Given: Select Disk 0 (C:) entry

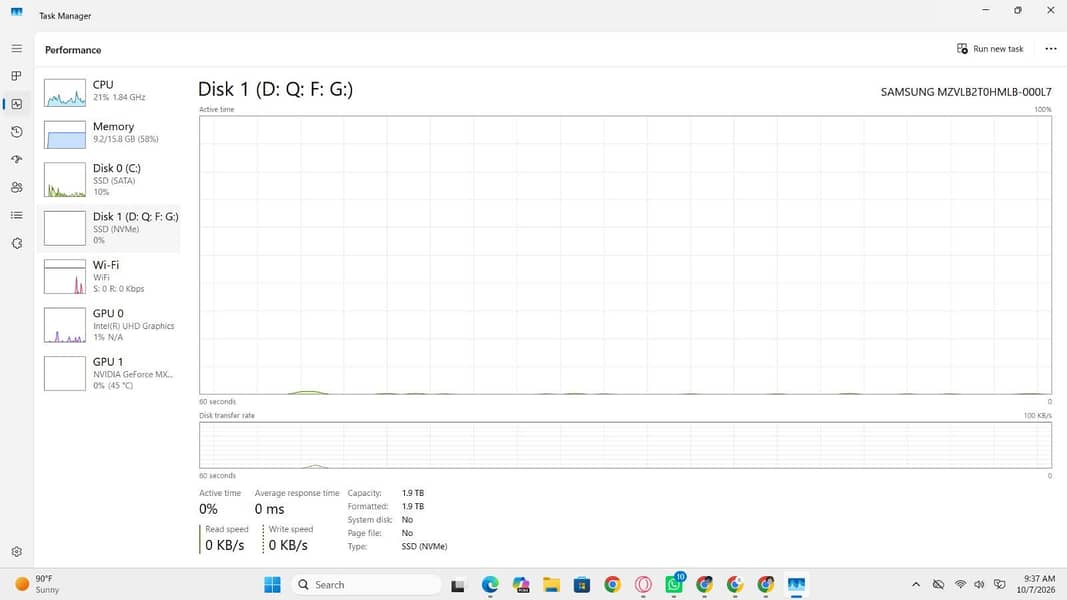Looking at the screenshot, I should click(x=109, y=180).
